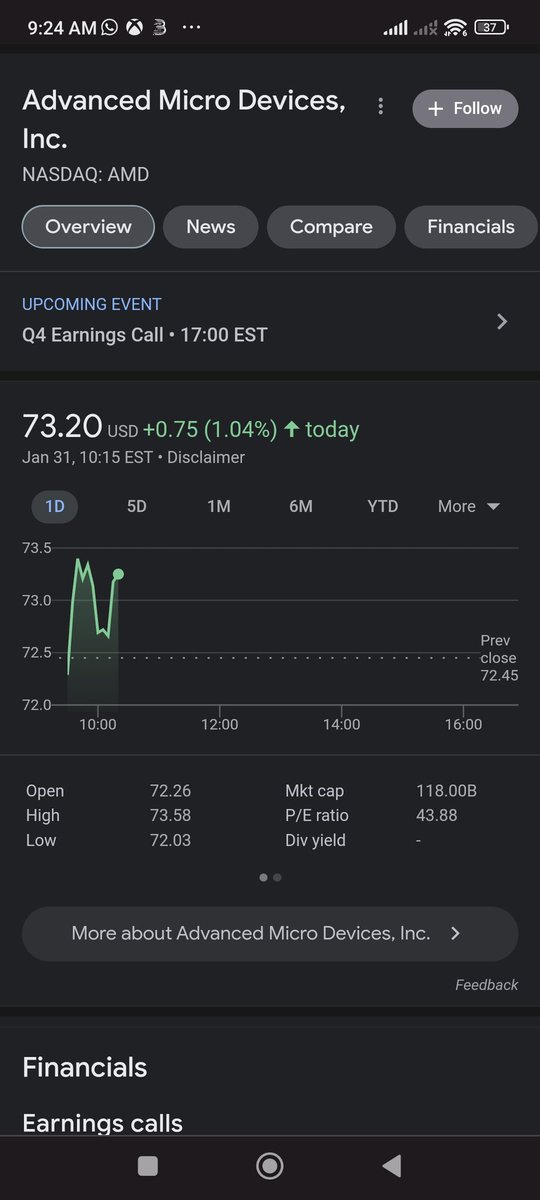
Task: Select the 1D chart range
Action: tap(54, 506)
